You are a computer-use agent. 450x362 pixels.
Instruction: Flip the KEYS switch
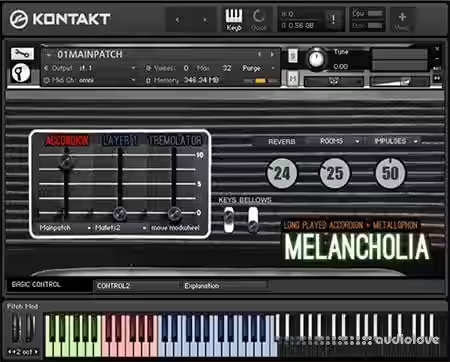[x=229, y=219]
